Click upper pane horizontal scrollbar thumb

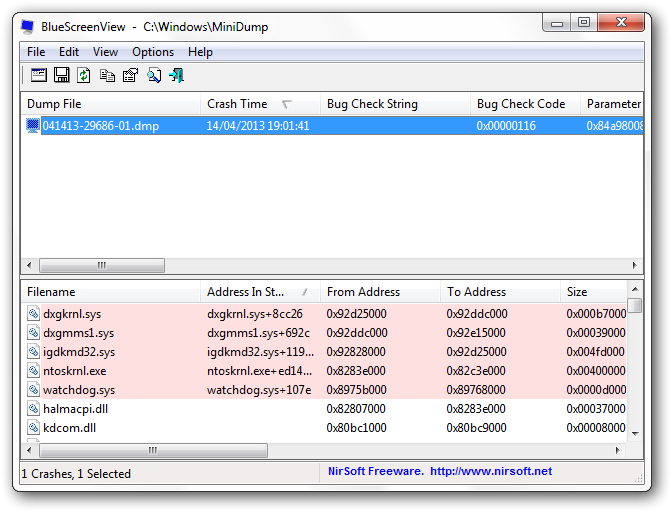[102, 265]
